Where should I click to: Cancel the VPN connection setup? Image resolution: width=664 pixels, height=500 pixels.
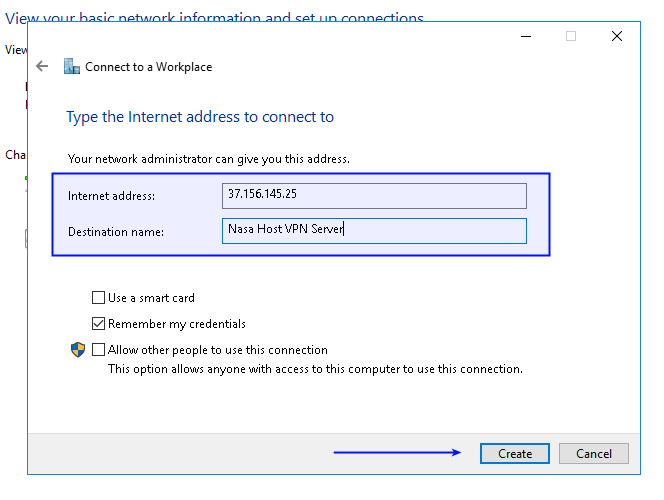click(593, 453)
